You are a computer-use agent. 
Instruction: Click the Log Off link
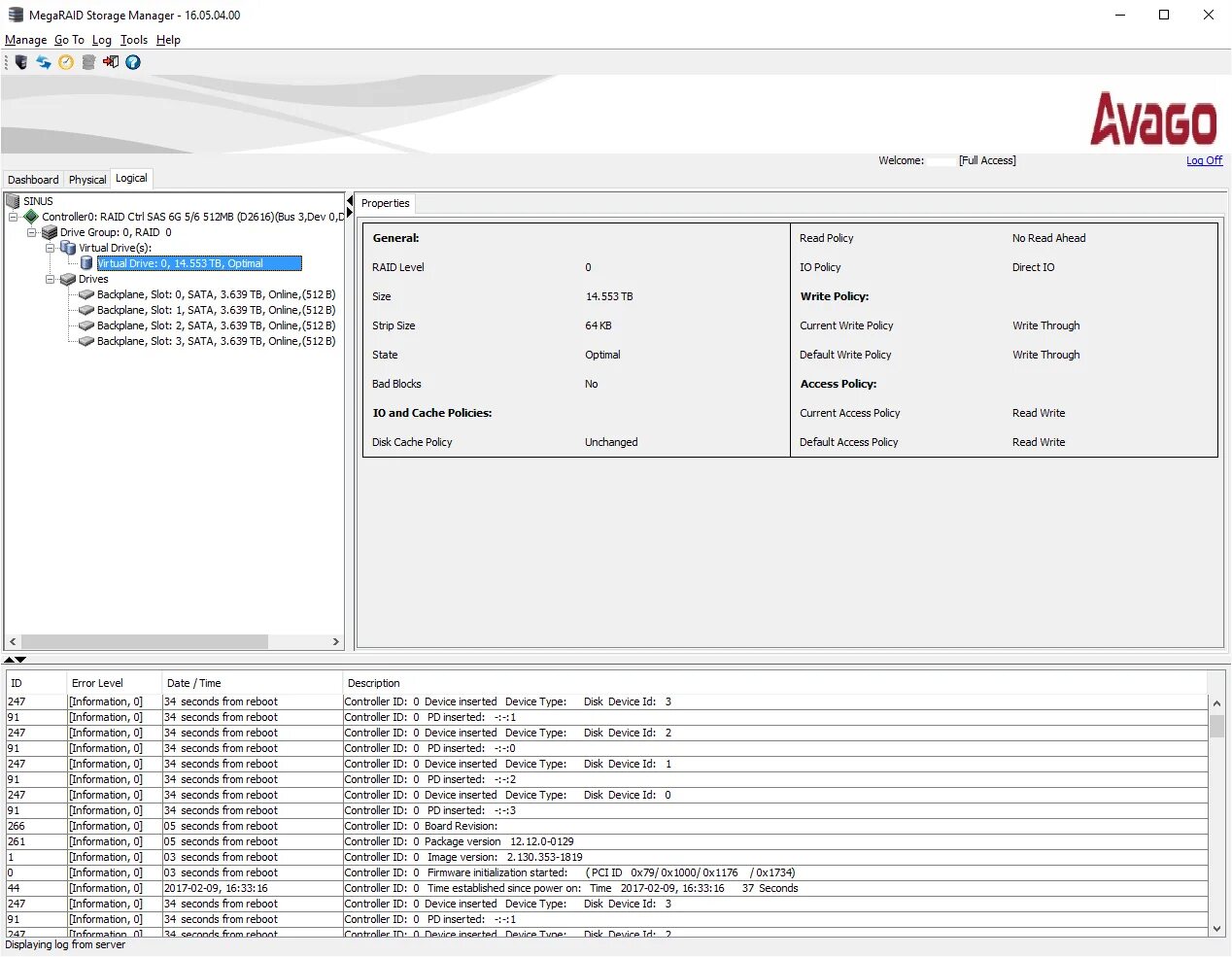[1204, 160]
